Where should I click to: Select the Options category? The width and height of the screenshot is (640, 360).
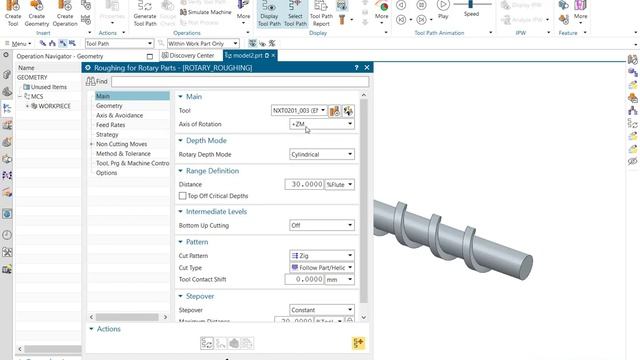click(107, 173)
